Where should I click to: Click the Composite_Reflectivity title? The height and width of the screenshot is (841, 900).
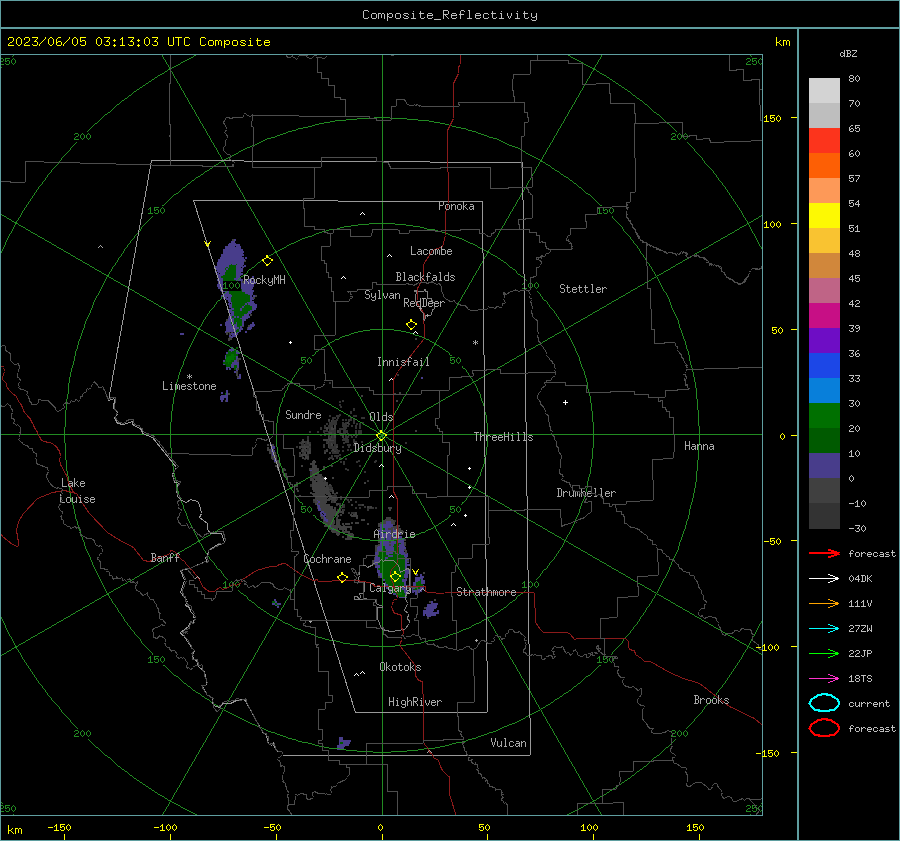pyautogui.click(x=449, y=15)
